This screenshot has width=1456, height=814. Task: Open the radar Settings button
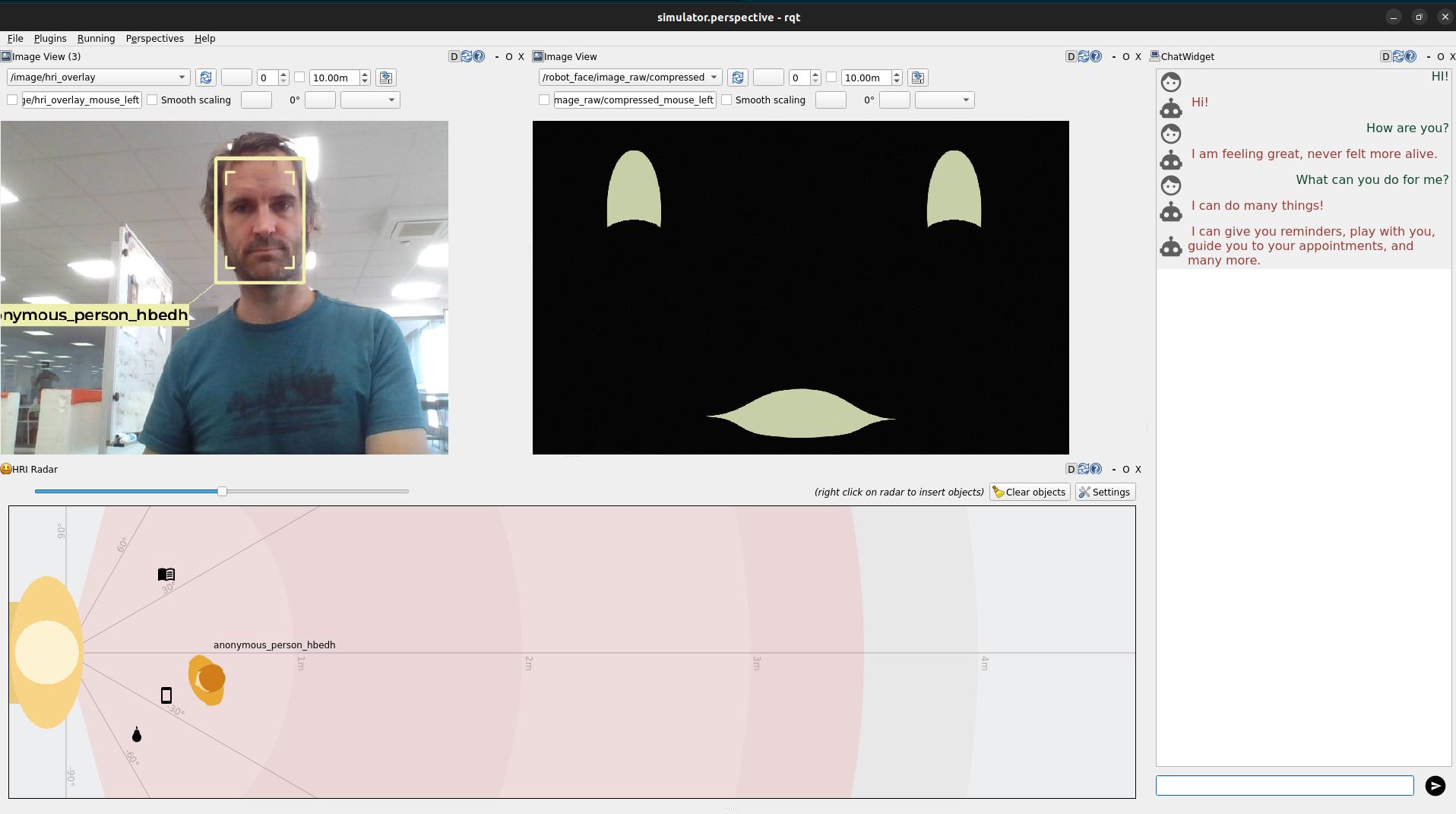[x=1105, y=492]
